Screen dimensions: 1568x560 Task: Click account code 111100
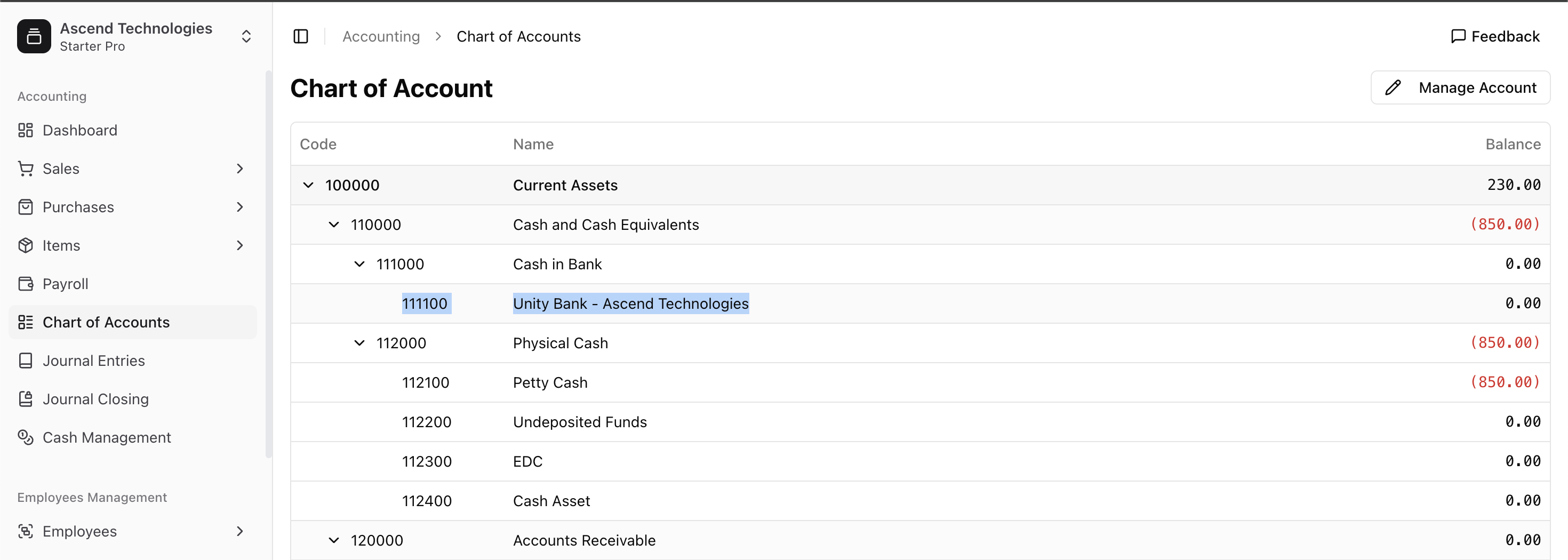coord(425,304)
